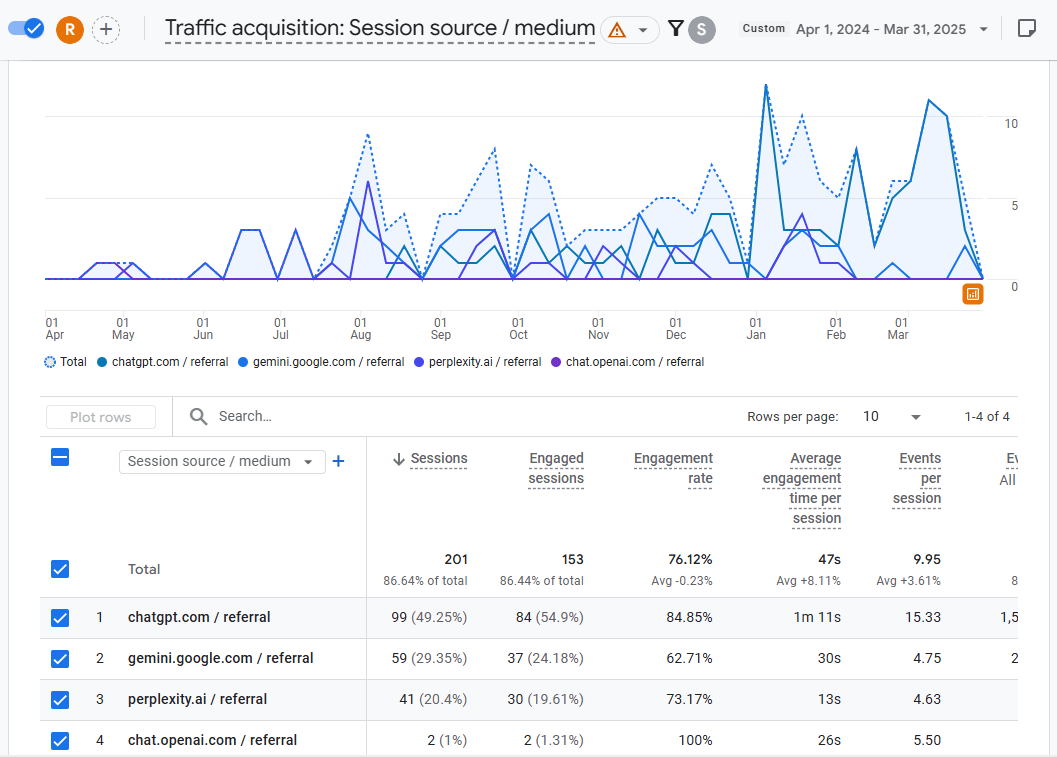
Task: Click the gray S segment badge
Action: click(702, 29)
